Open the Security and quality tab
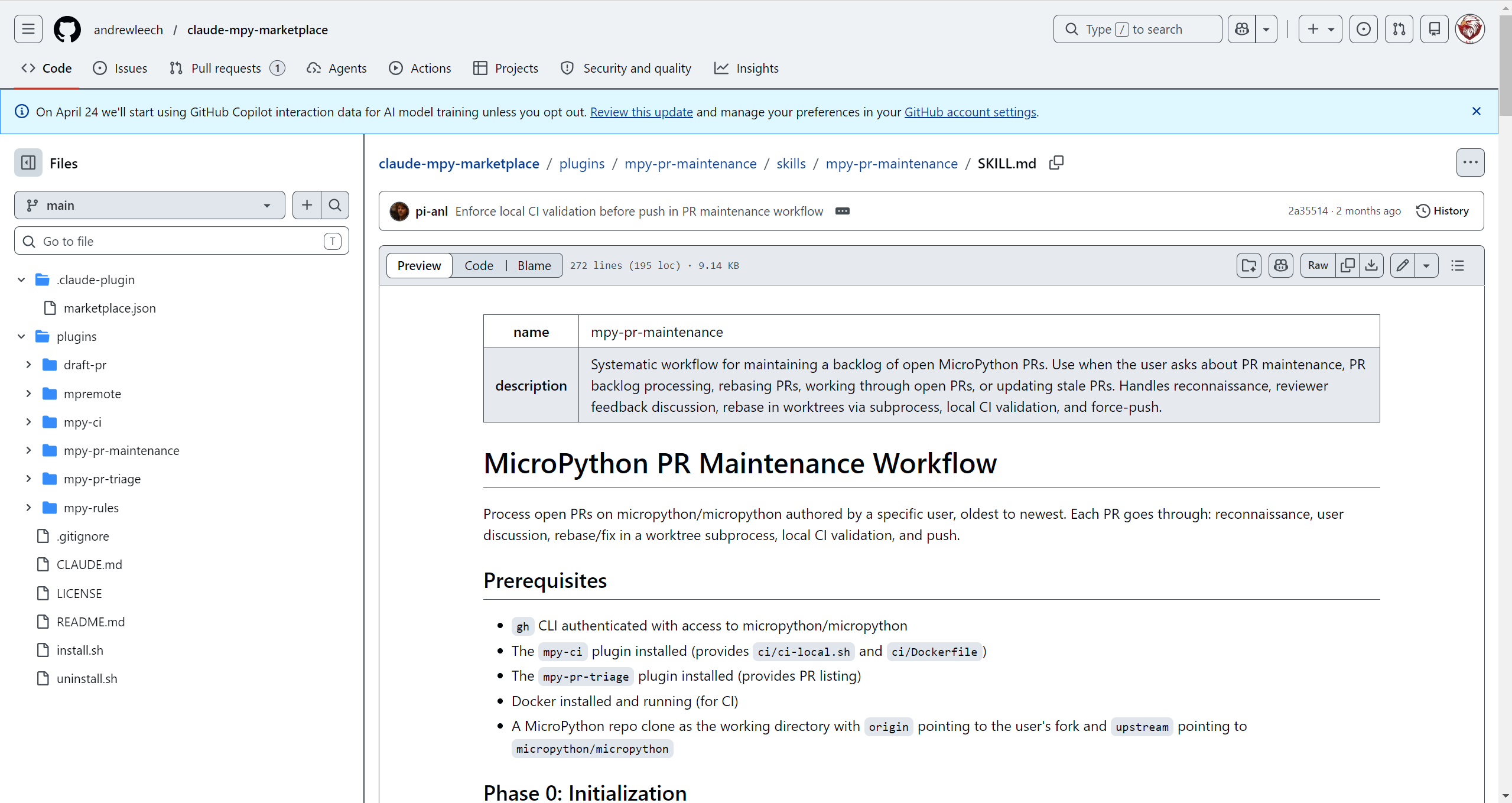 [x=626, y=68]
